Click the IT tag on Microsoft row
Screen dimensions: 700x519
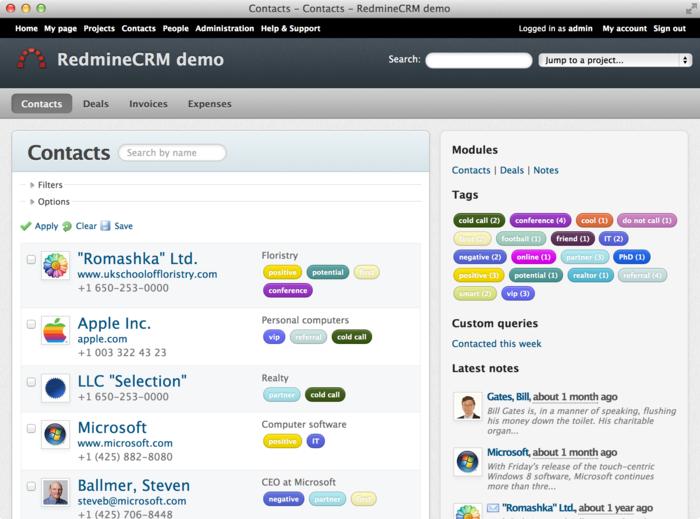coord(316,441)
